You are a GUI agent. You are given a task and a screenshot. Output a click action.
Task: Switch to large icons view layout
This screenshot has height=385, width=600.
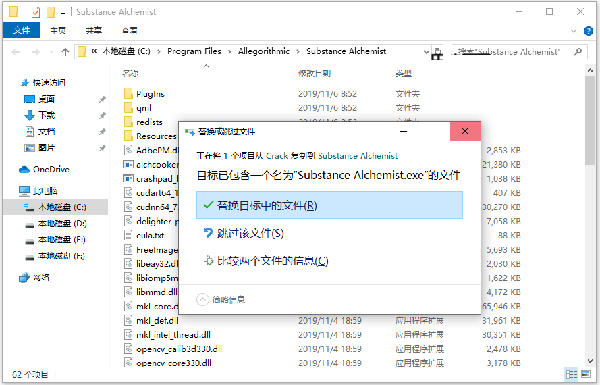pyautogui.click(x=586, y=374)
